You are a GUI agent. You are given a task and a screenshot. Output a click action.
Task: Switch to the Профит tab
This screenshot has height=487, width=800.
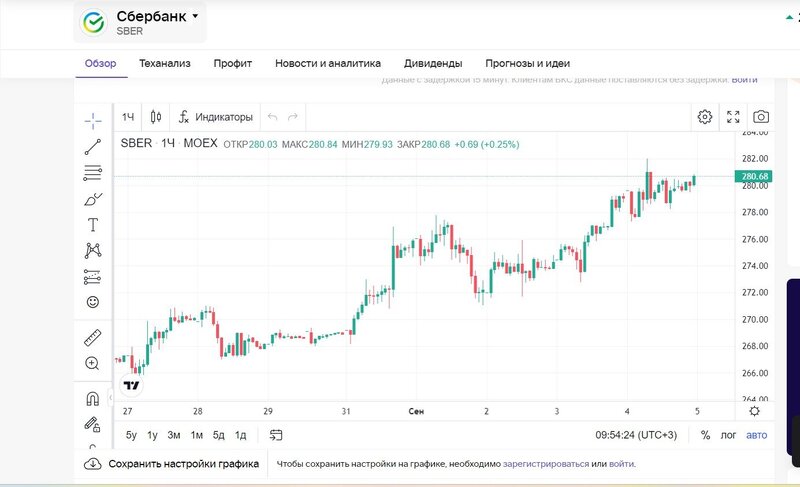click(x=233, y=63)
